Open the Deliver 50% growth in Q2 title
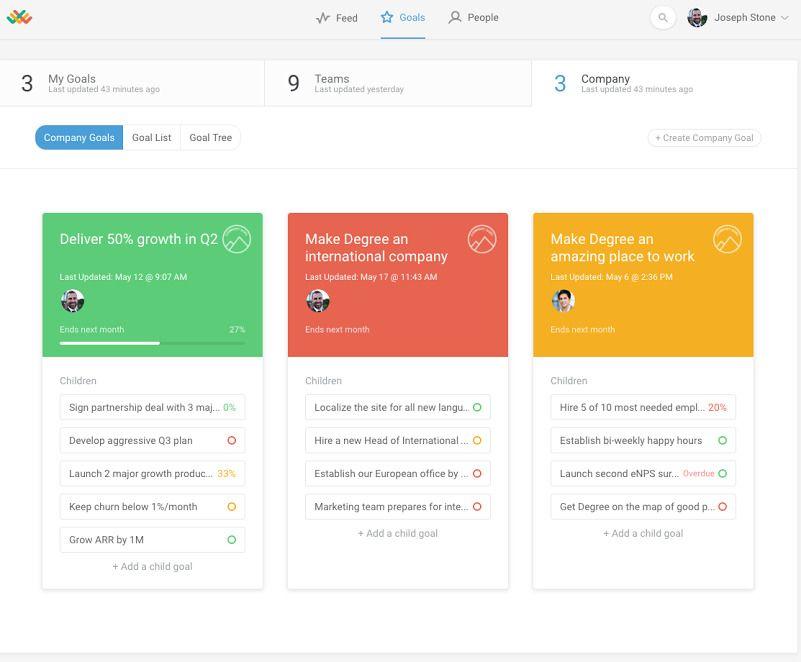The height and width of the screenshot is (662, 801). pyautogui.click(x=138, y=239)
